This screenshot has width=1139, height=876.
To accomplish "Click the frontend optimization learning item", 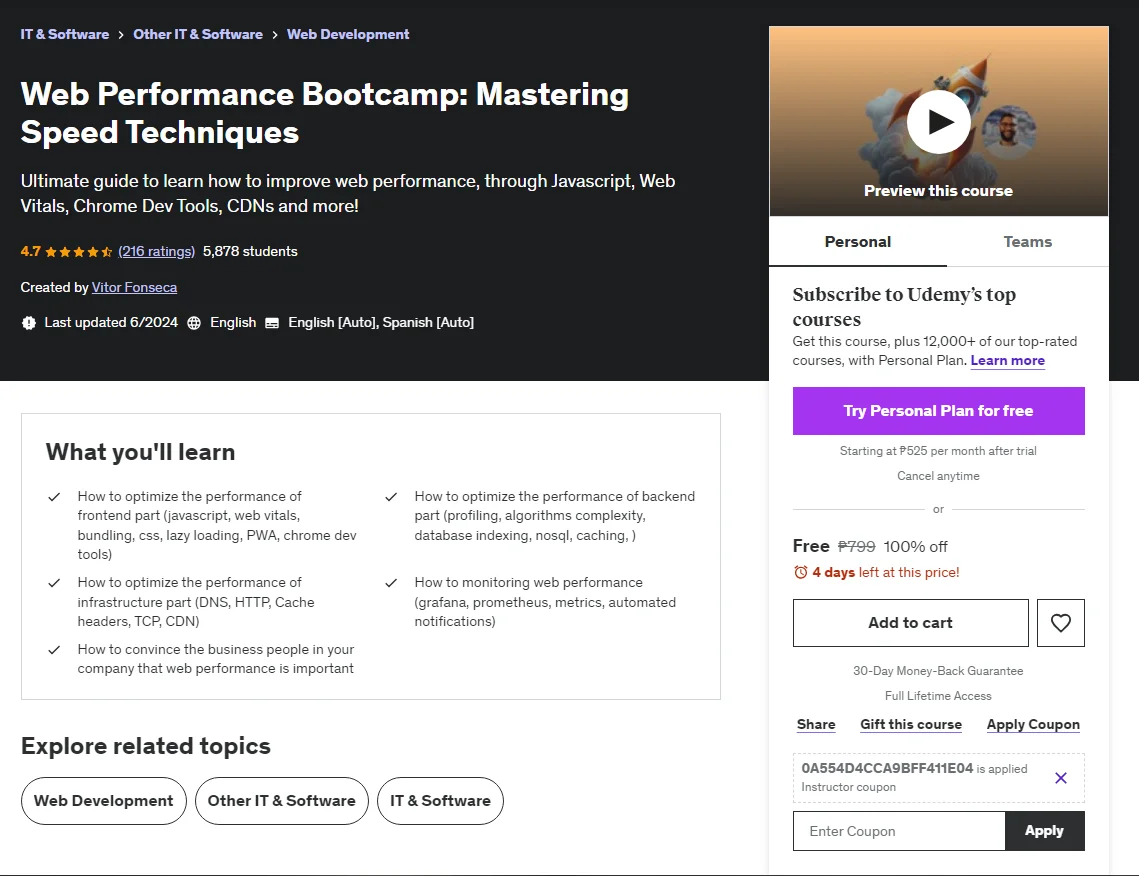I will (217, 525).
